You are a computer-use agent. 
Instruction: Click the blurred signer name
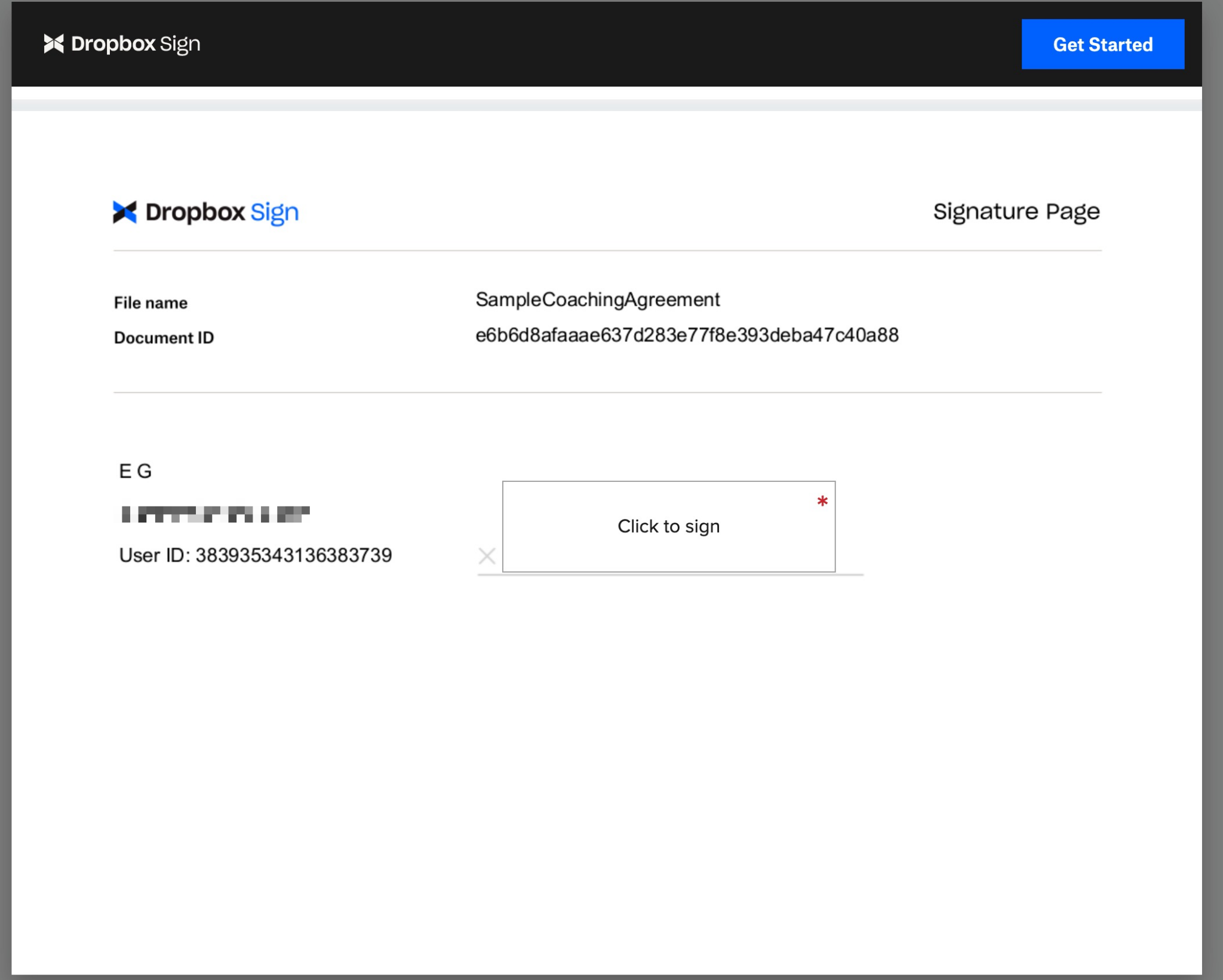215,515
